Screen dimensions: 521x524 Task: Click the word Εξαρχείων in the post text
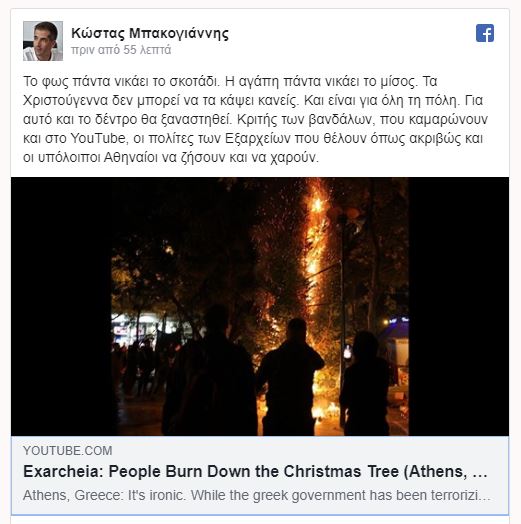pyautogui.click(x=258, y=138)
